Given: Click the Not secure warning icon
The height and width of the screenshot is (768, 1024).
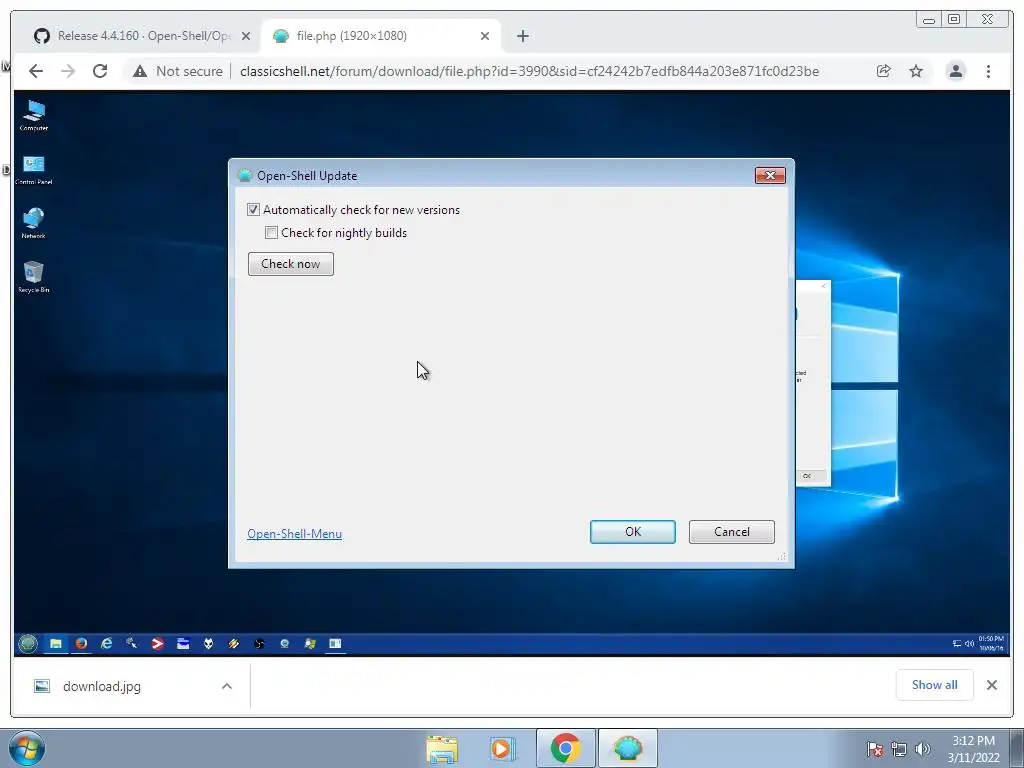Looking at the screenshot, I should click(x=140, y=71).
